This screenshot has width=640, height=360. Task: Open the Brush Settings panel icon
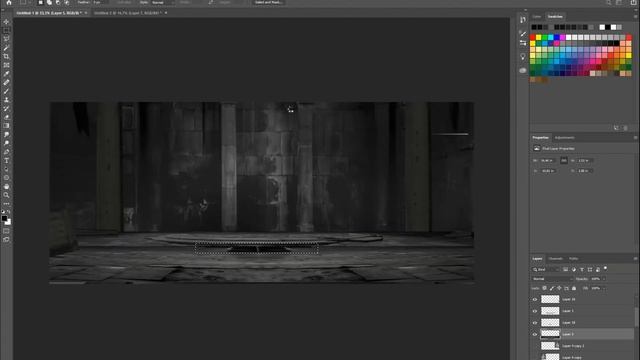click(x=523, y=33)
